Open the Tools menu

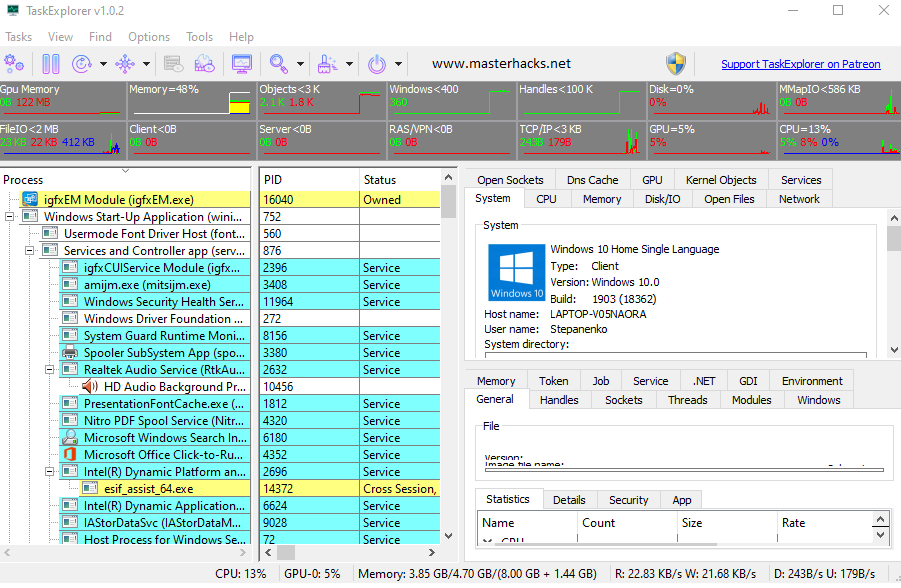(x=199, y=37)
